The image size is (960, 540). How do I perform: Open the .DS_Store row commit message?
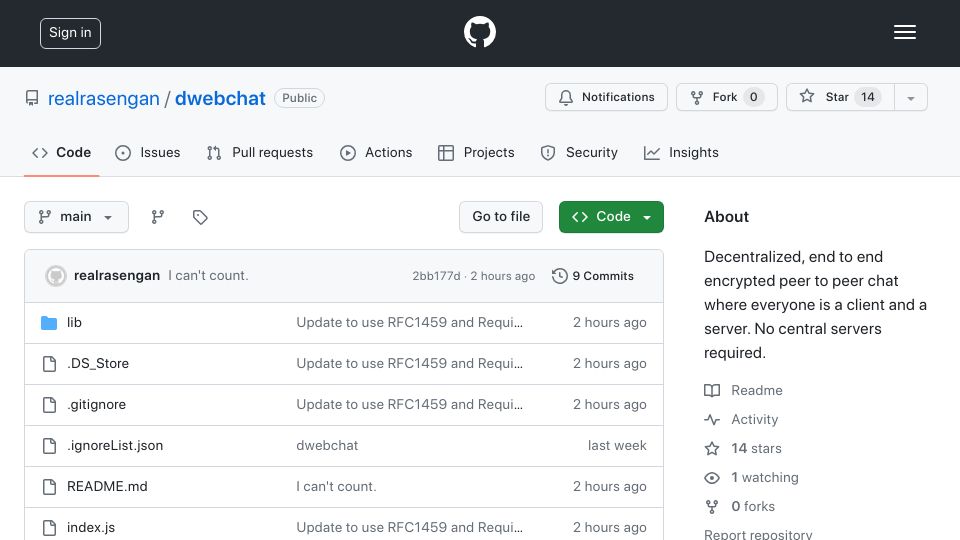pos(410,364)
